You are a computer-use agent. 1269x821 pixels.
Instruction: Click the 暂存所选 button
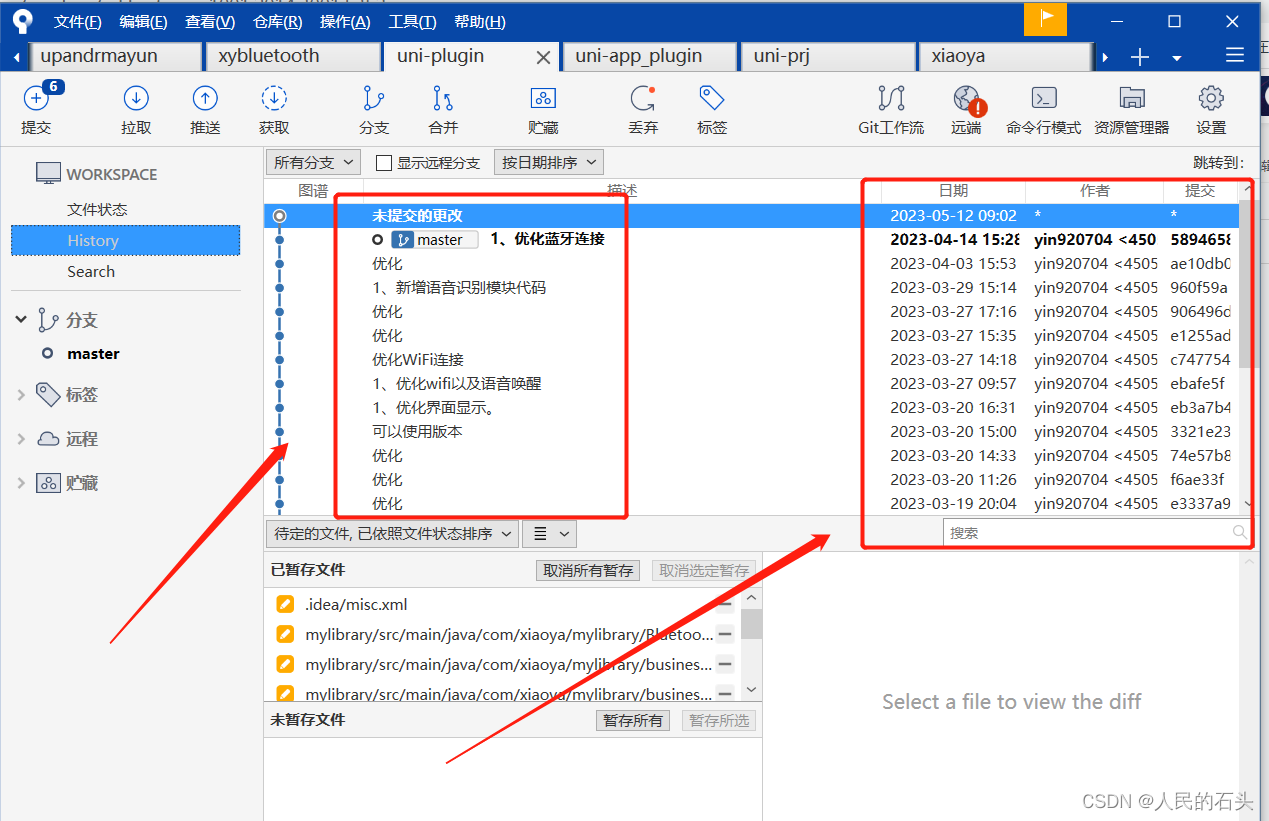coord(719,721)
